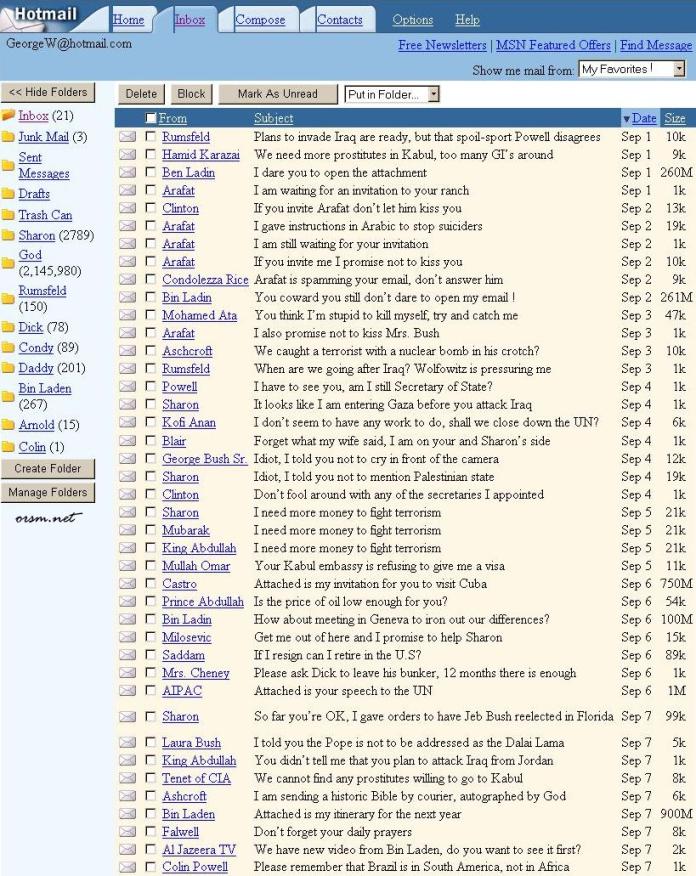Open the Sent Messages folder
The width and height of the screenshot is (696, 876).
[44, 165]
